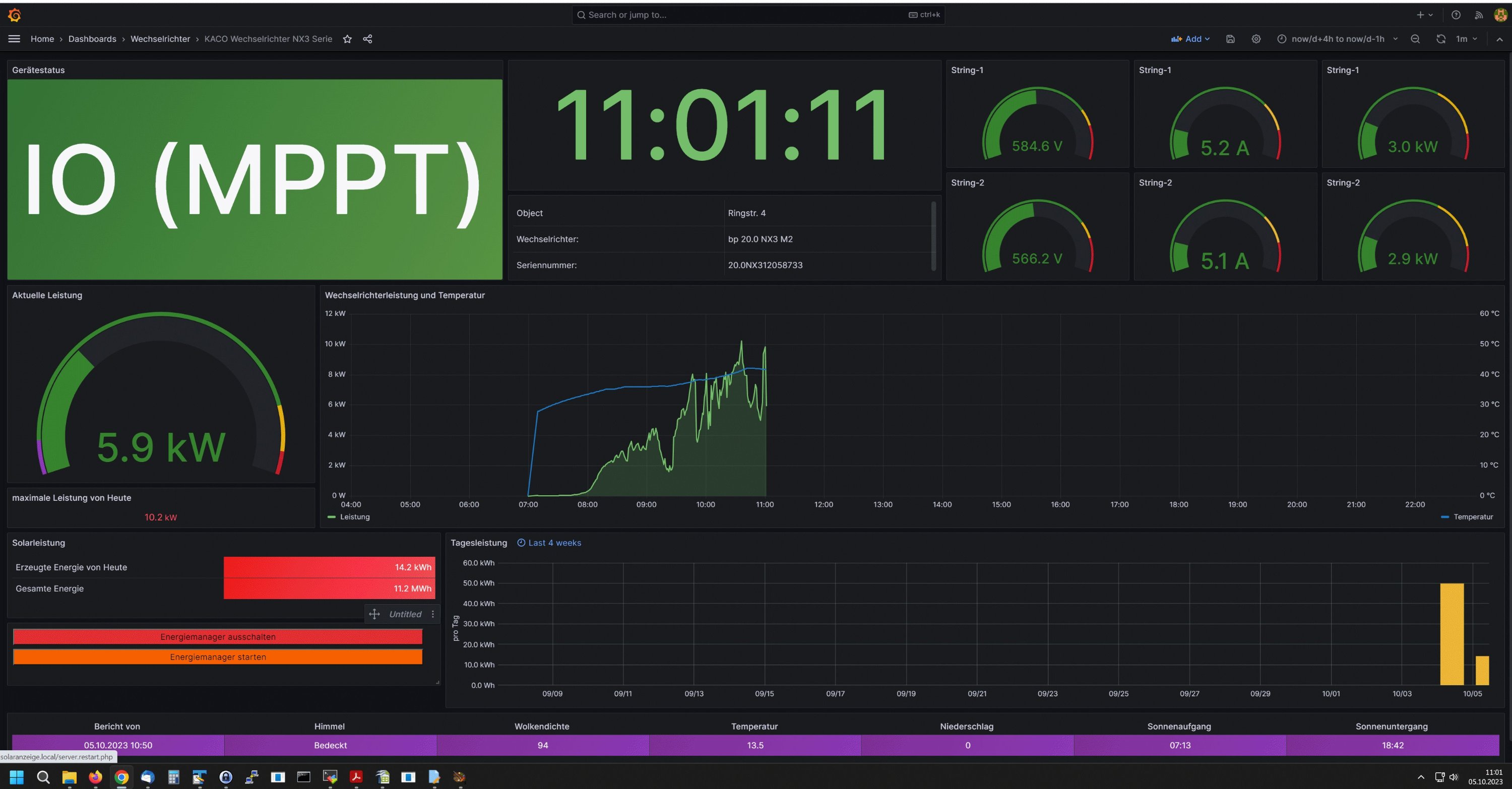This screenshot has width=1512, height=789.
Task: Open the help question mark menu
Action: 1456,15
